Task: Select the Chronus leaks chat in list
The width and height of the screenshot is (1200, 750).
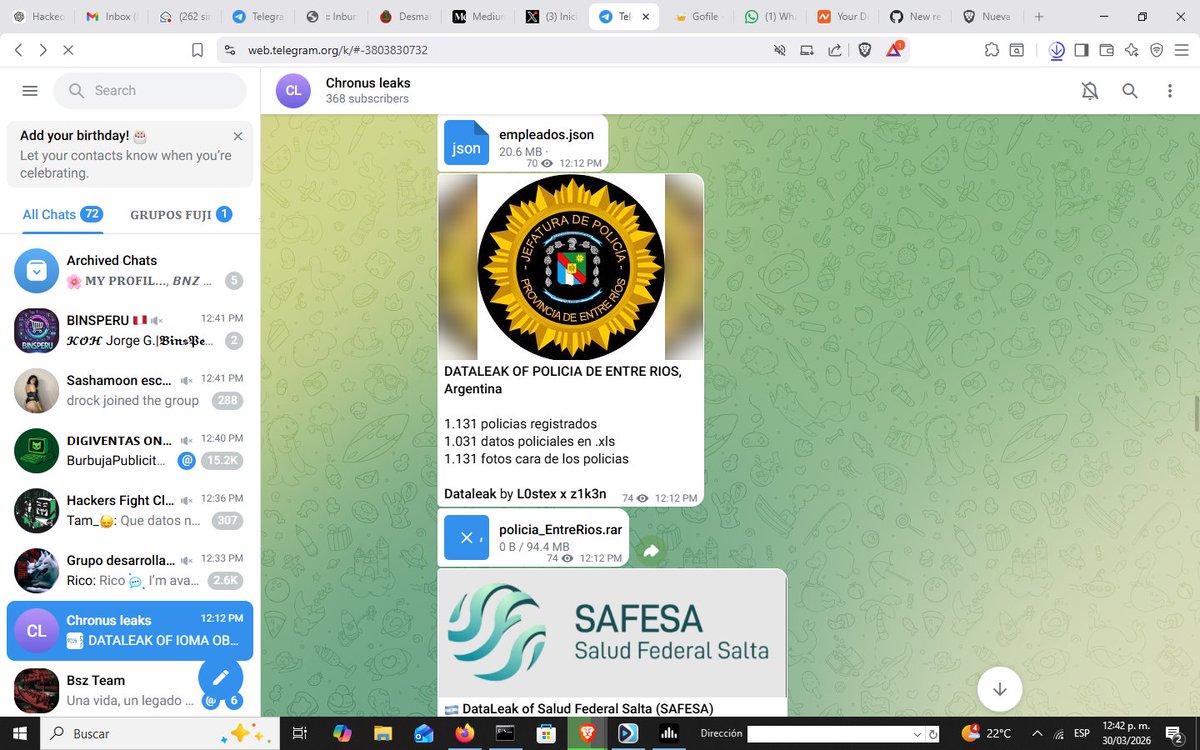Action: (x=130, y=630)
